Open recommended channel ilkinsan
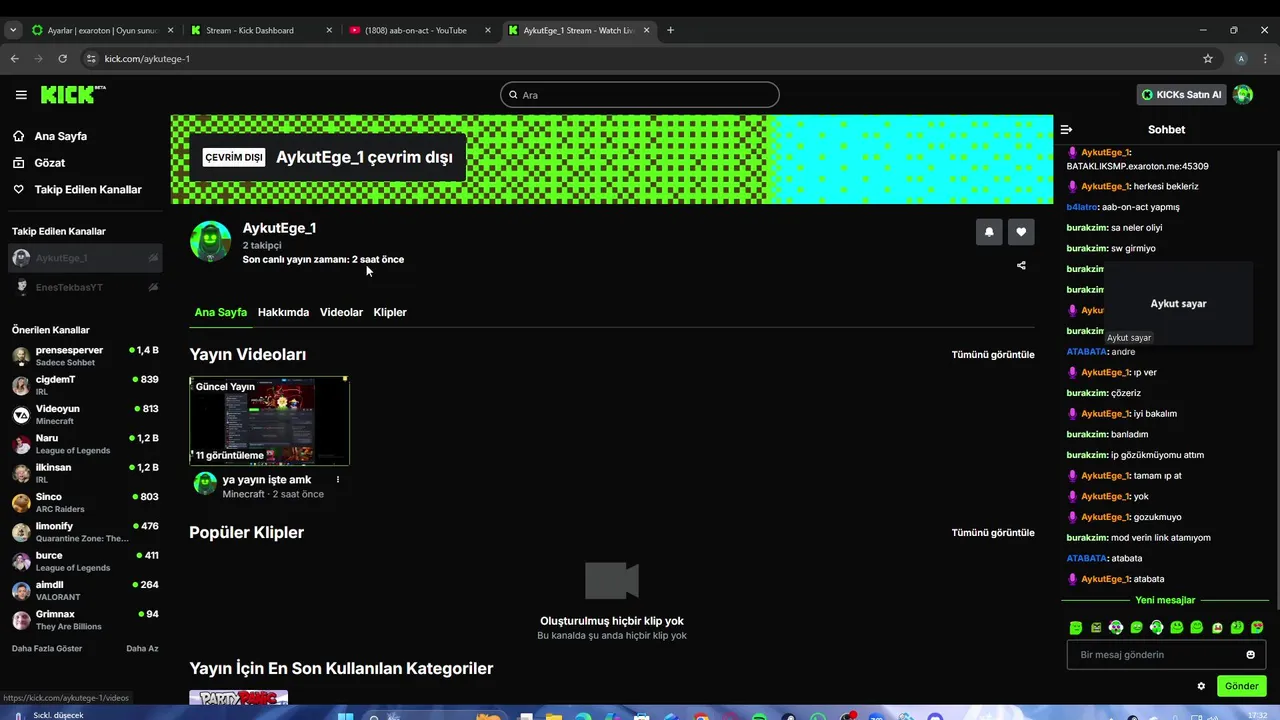Viewport: 1280px width, 720px height. pyautogui.click(x=85, y=473)
